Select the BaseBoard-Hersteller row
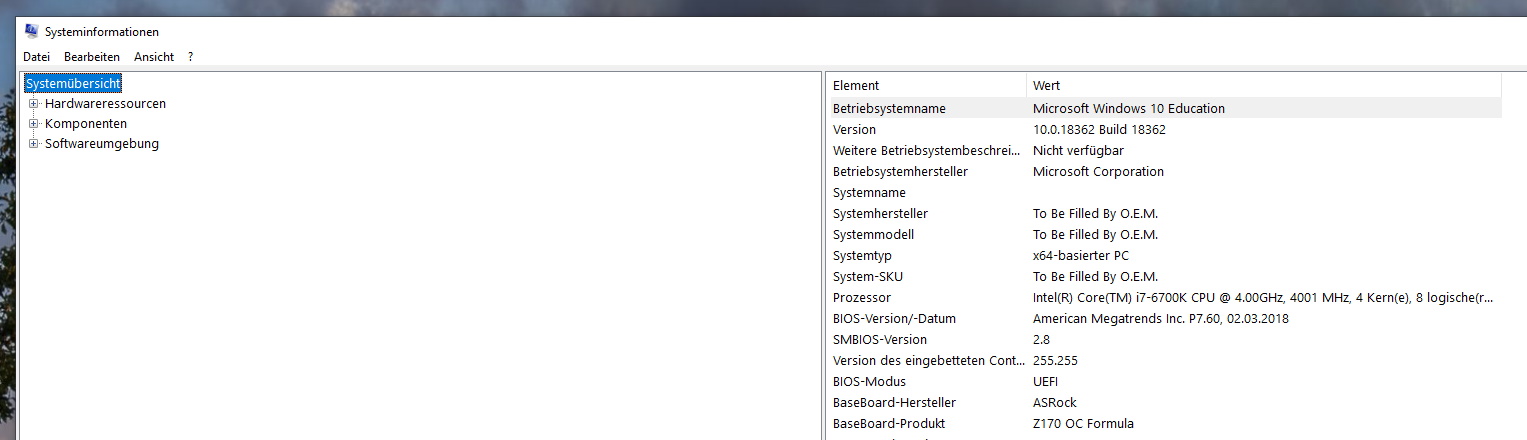 (x=1165, y=402)
